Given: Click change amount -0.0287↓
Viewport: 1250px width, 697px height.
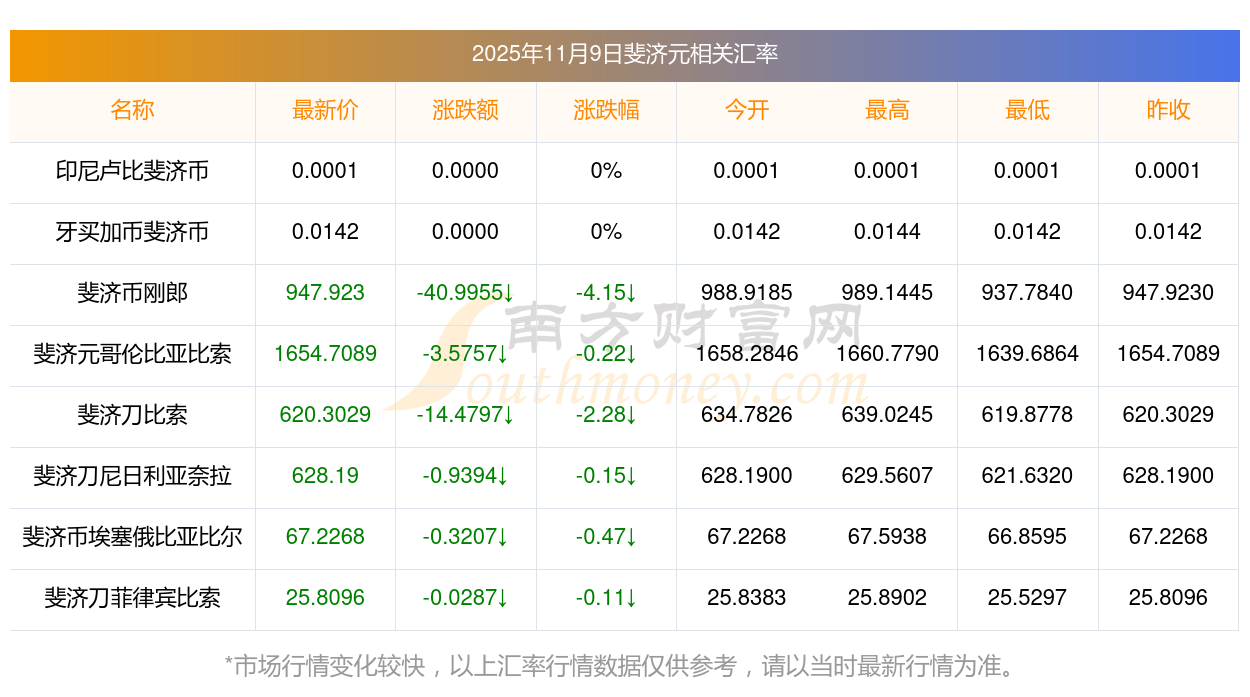Looking at the screenshot, I should tap(465, 598).
